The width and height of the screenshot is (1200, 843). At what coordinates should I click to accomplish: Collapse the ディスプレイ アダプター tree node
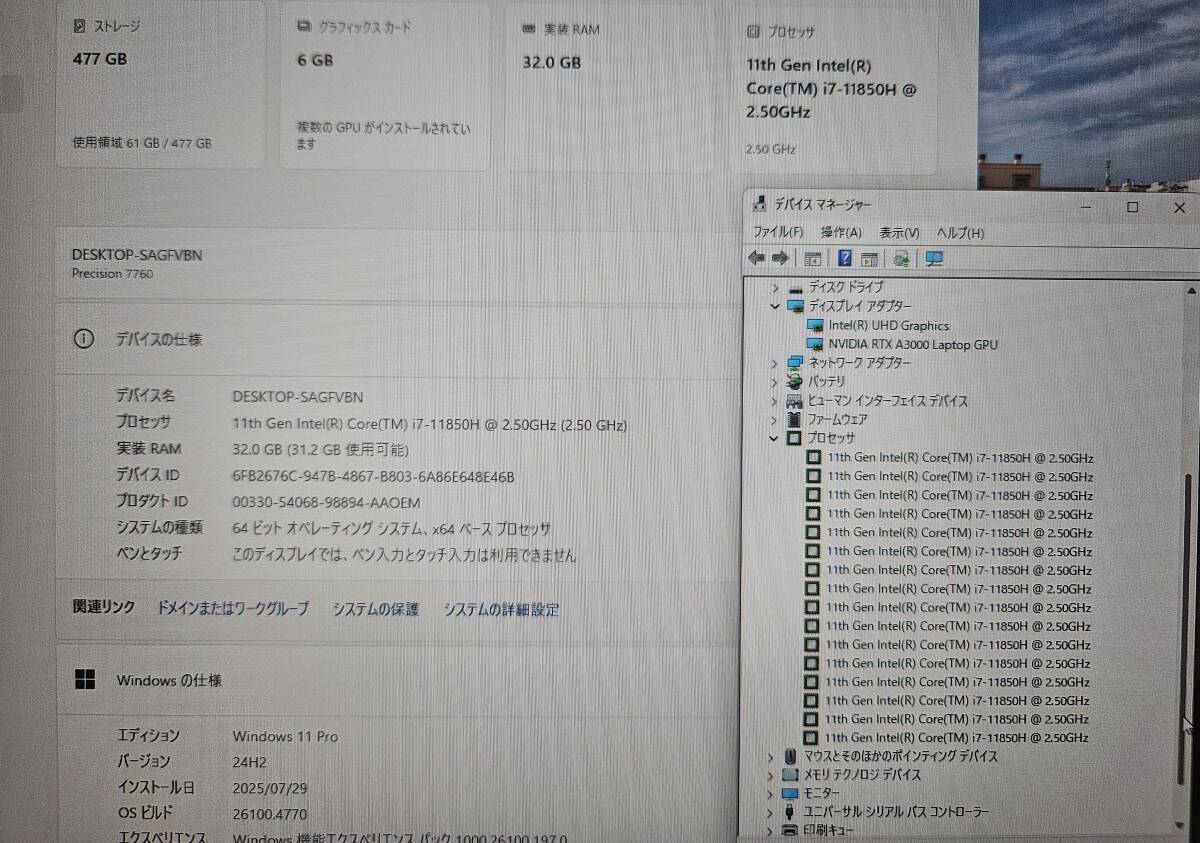(x=776, y=306)
